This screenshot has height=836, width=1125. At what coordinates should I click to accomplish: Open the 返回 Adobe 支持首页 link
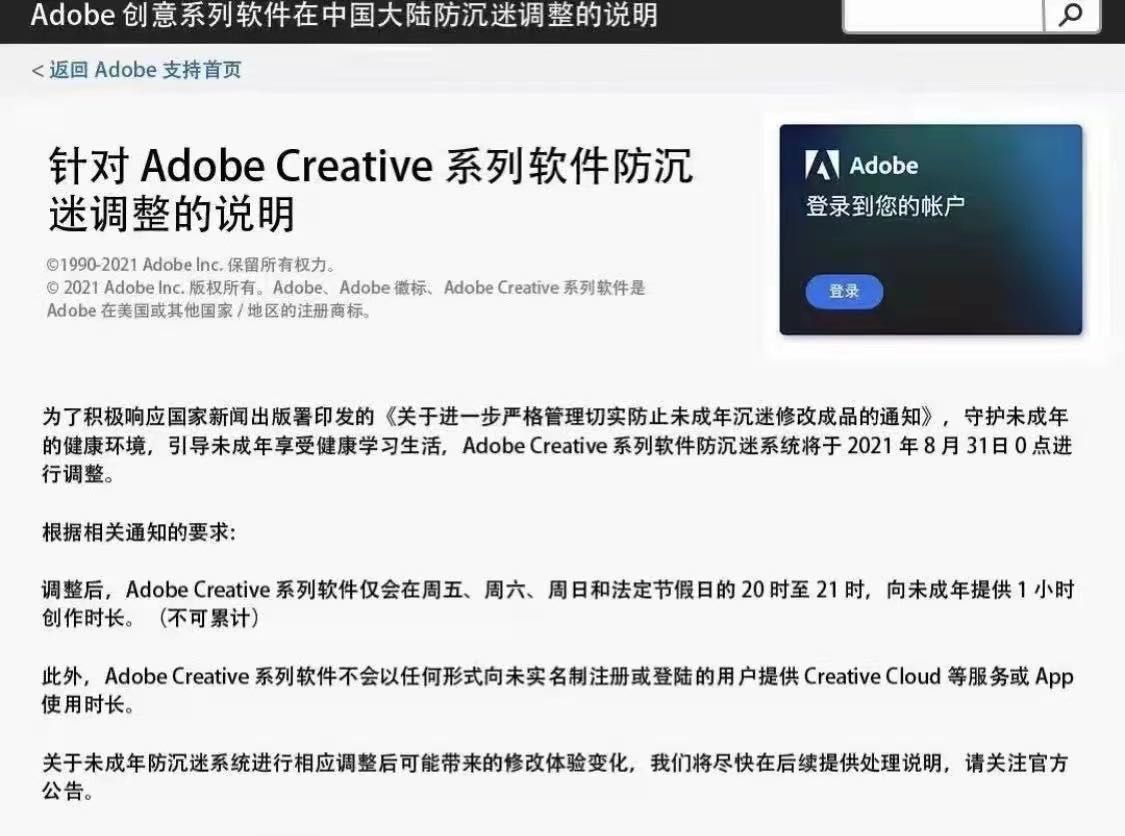(x=144, y=70)
